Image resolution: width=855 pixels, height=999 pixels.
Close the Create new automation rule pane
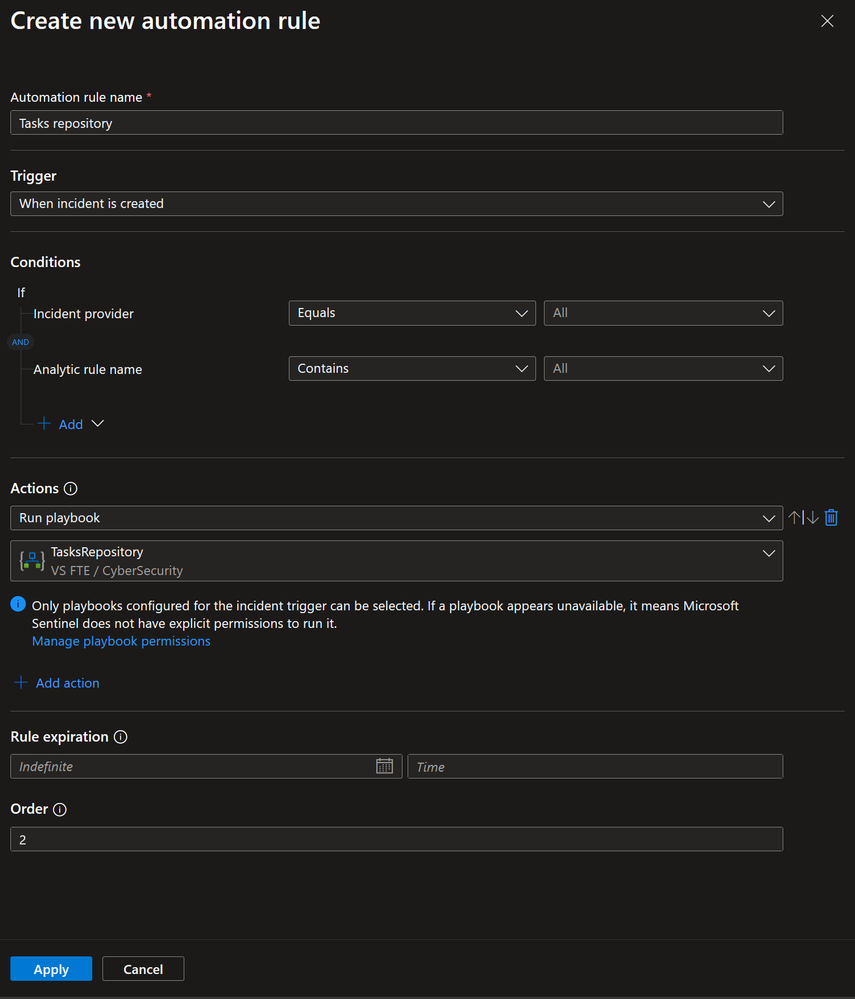pos(827,21)
